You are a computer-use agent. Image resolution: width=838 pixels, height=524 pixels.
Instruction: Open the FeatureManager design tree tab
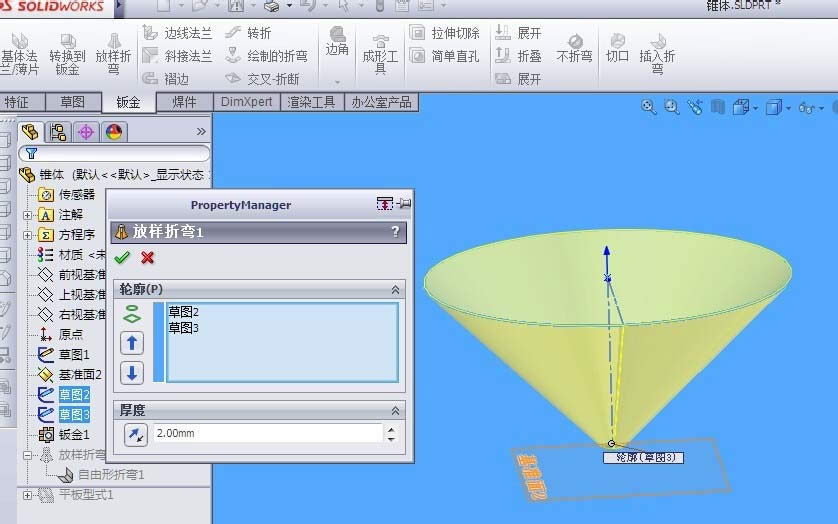coord(30,132)
